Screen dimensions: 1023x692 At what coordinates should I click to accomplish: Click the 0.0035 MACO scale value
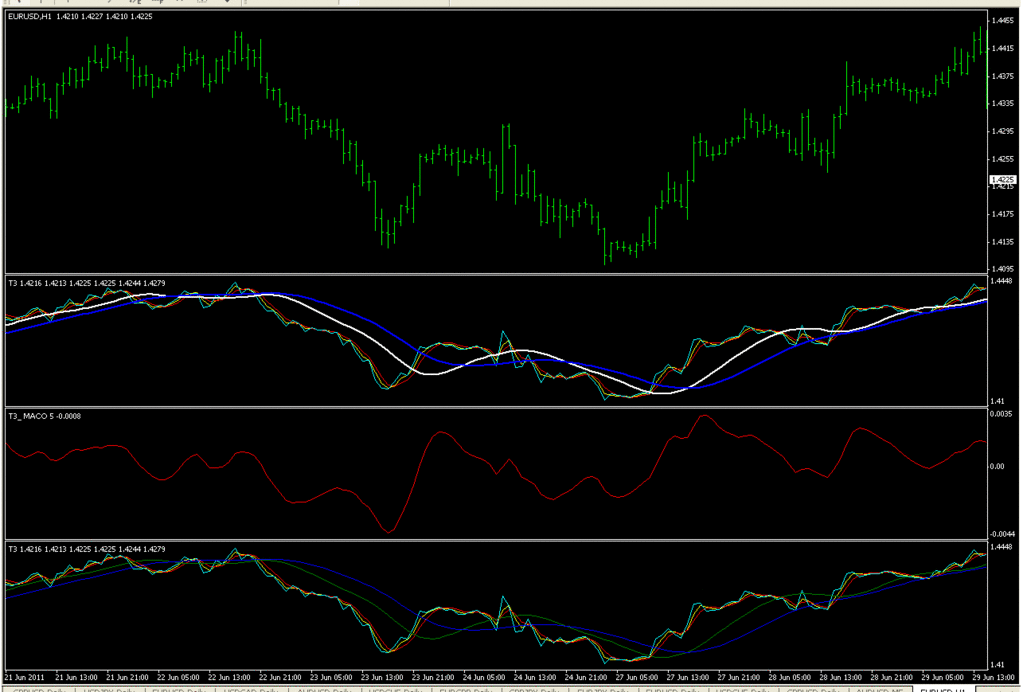(1001, 414)
